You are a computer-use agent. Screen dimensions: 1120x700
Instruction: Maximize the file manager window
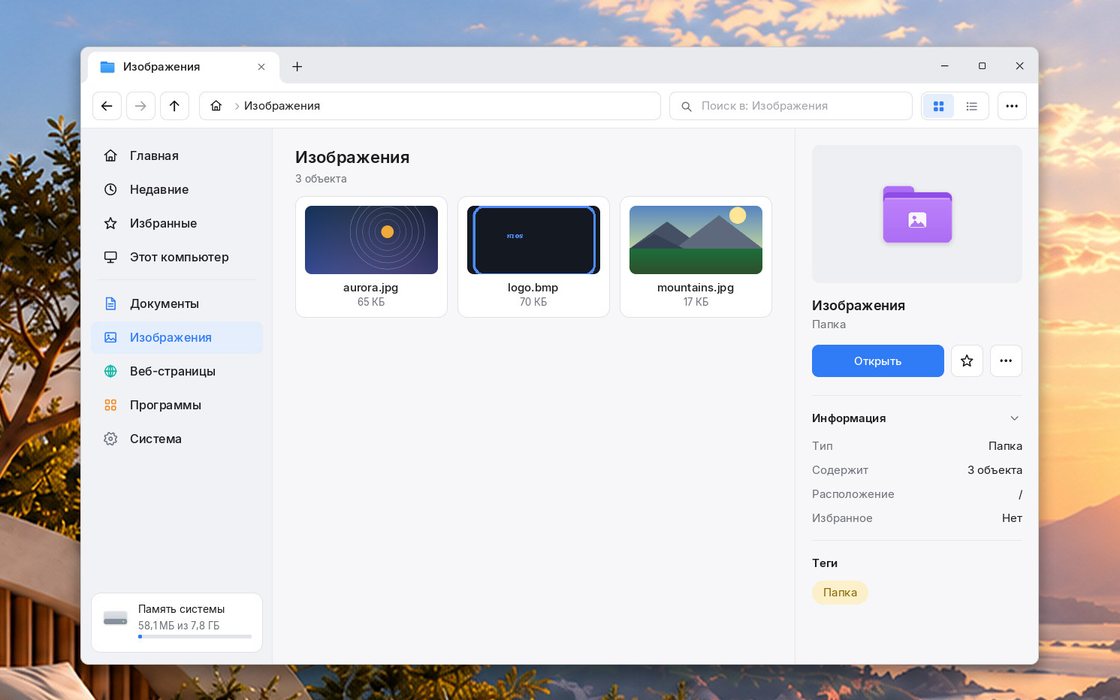pyautogui.click(x=982, y=66)
